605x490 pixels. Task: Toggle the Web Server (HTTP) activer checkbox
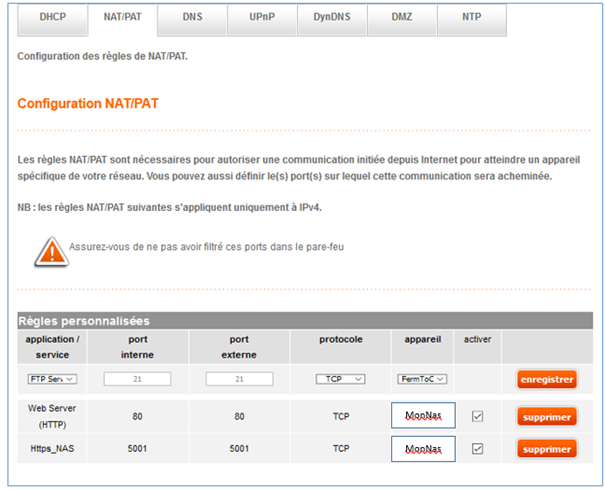tap(477, 415)
